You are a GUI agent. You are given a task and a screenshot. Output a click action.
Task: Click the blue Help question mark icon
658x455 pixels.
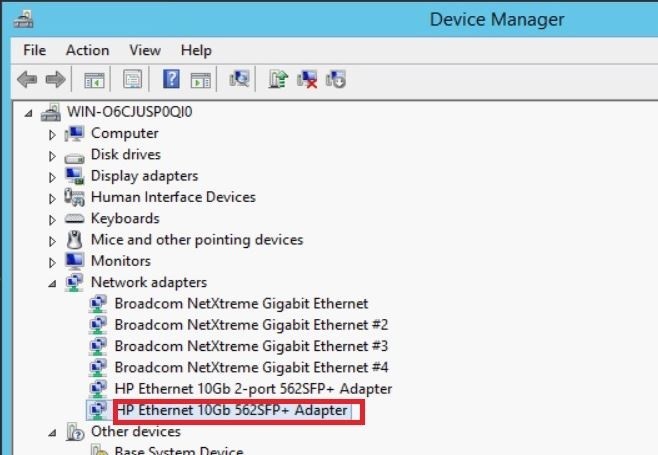[171, 79]
